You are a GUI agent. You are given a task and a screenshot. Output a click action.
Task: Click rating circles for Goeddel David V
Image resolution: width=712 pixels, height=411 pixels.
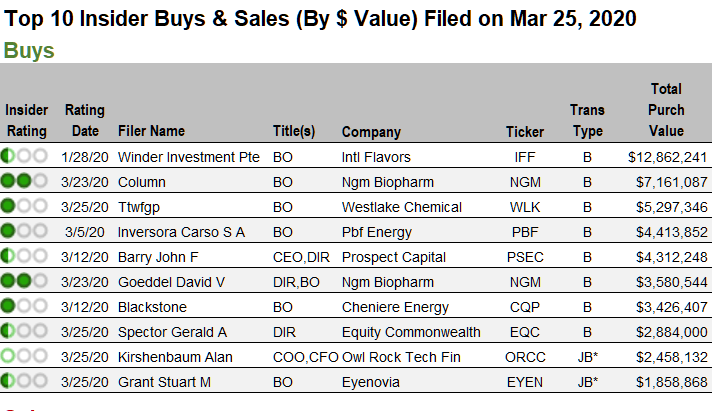[x=24, y=282]
